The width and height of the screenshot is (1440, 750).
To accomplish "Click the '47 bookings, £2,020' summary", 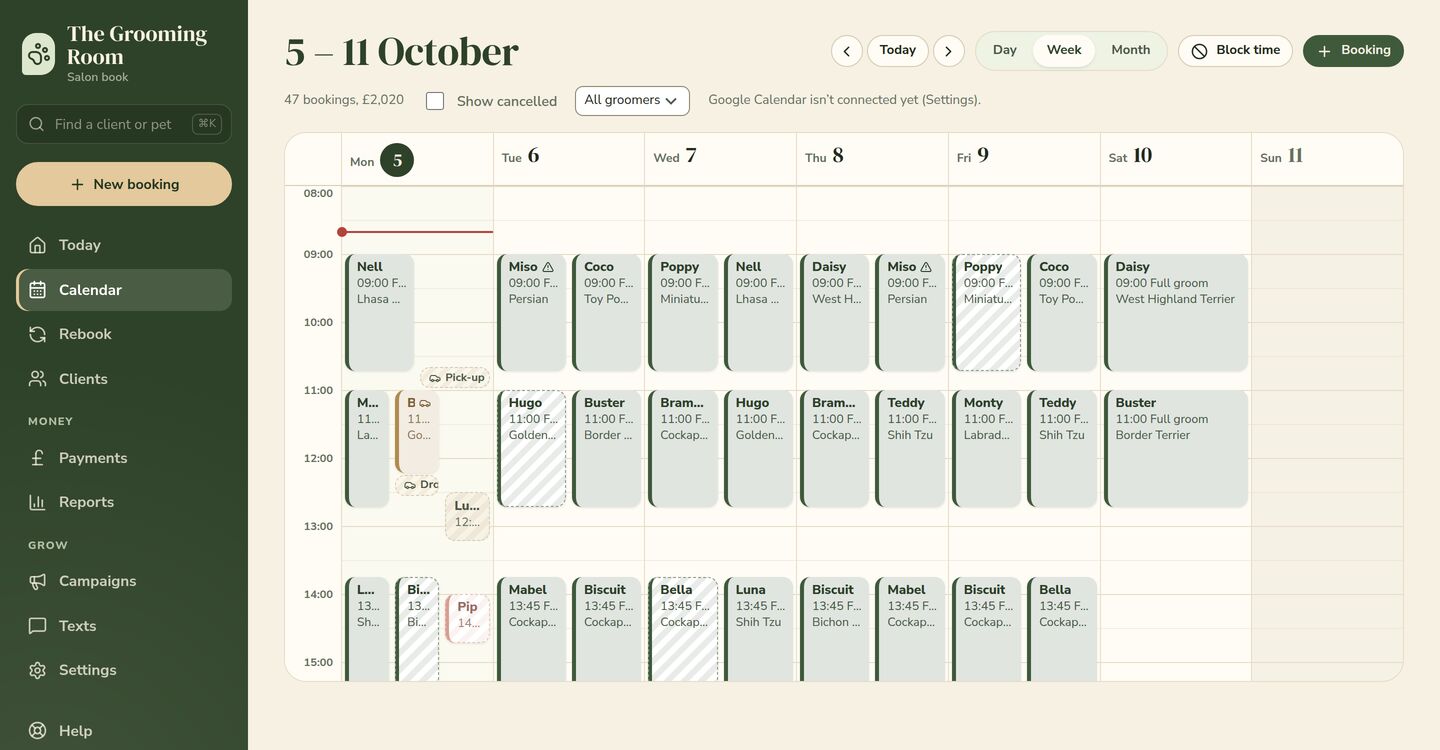I will point(344,100).
